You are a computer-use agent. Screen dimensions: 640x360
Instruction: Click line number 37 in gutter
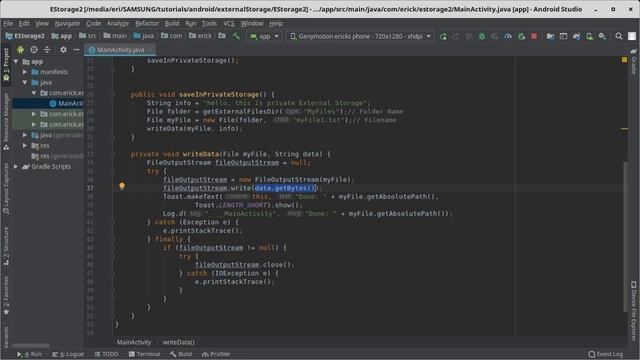pos(90,188)
